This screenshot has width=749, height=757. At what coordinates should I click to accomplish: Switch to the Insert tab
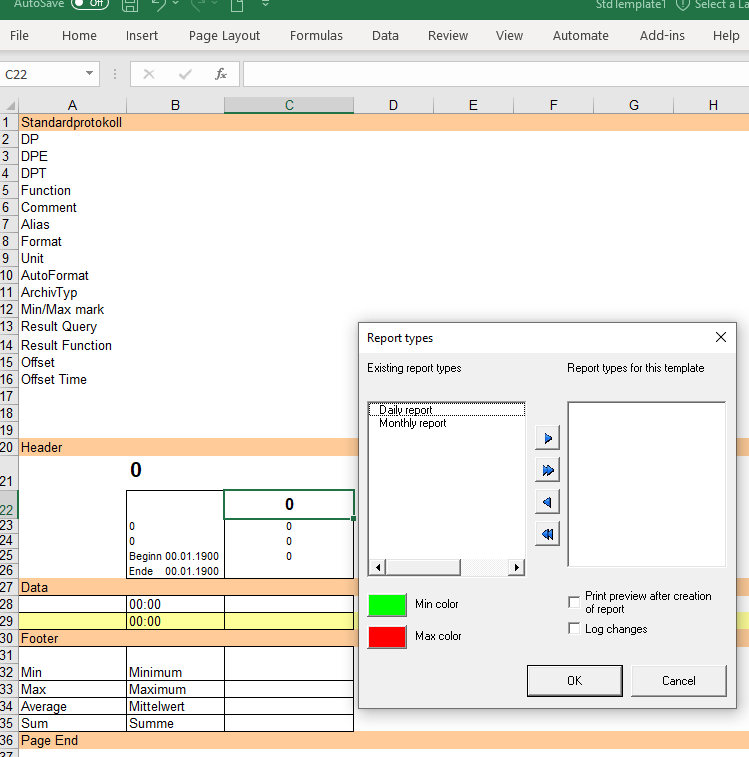coord(141,35)
